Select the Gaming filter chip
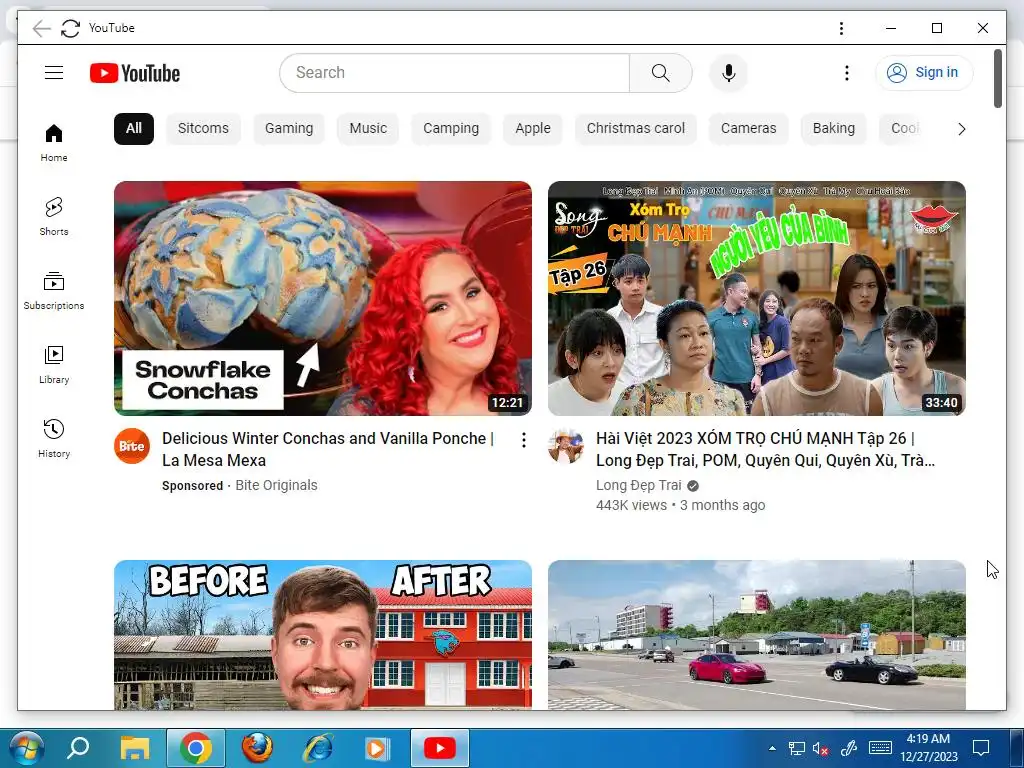Image resolution: width=1024 pixels, height=768 pixels. click(289, 129)
